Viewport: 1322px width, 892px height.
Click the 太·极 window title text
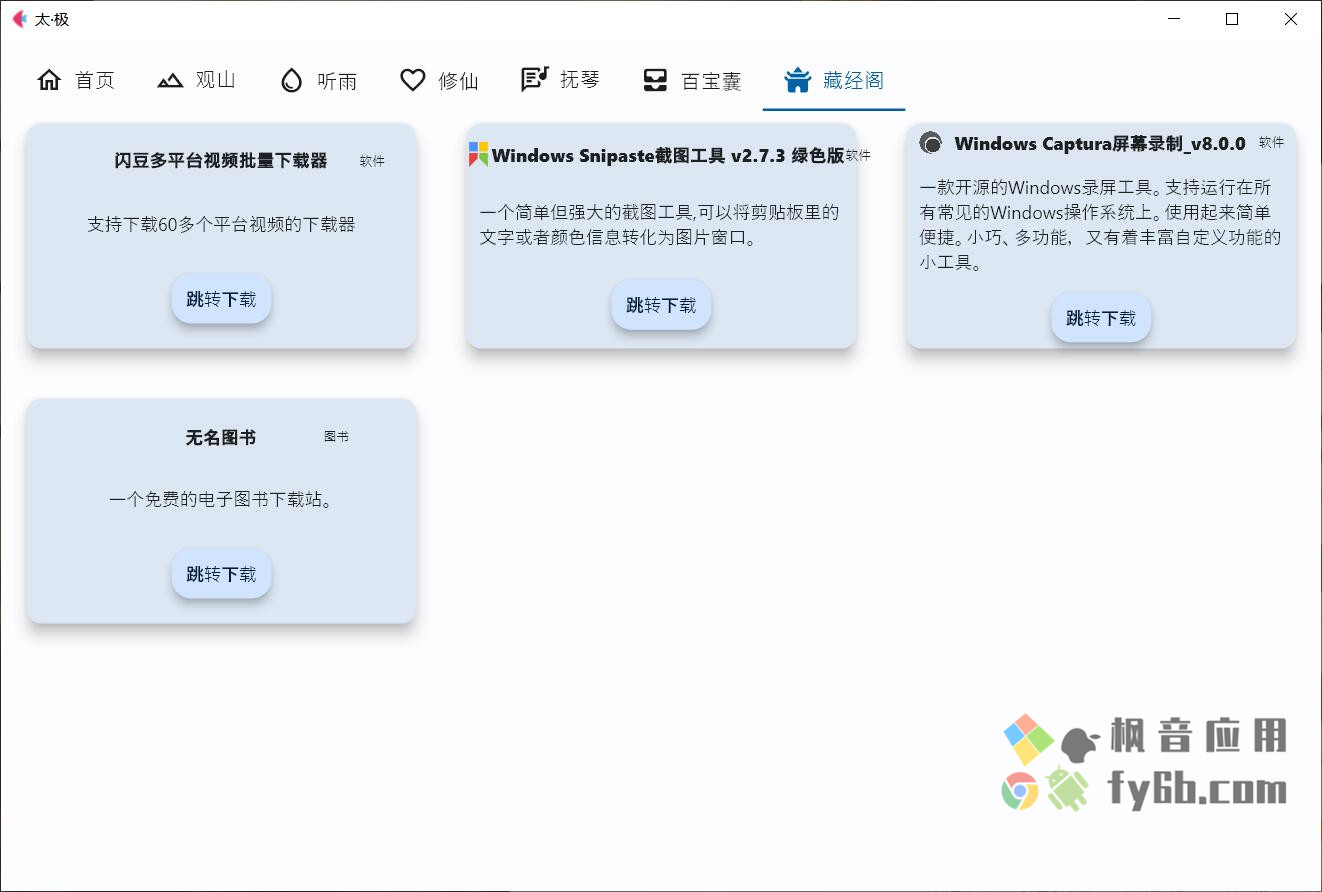(x=52, y=19)
